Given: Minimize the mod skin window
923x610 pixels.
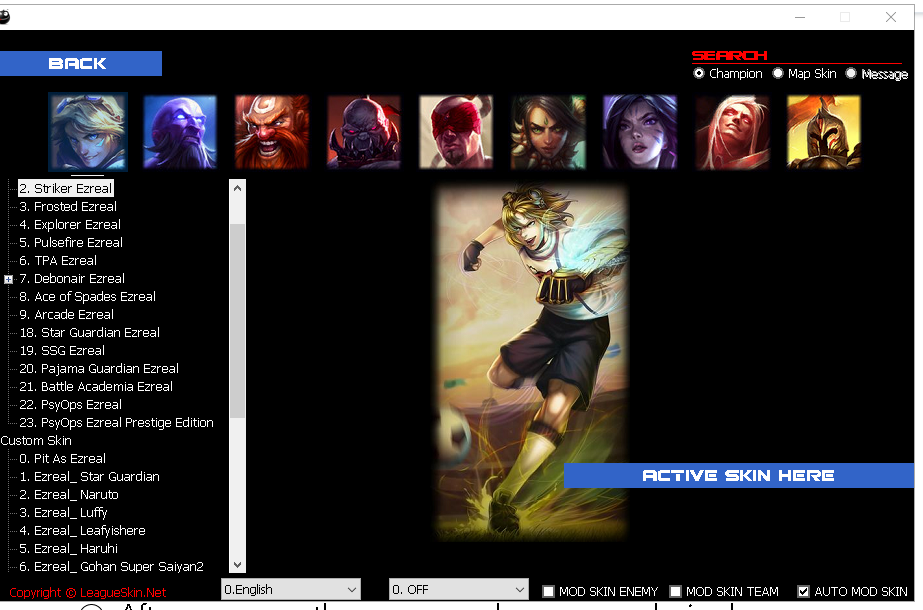Looking at the screenshot, I should [800, 17].
